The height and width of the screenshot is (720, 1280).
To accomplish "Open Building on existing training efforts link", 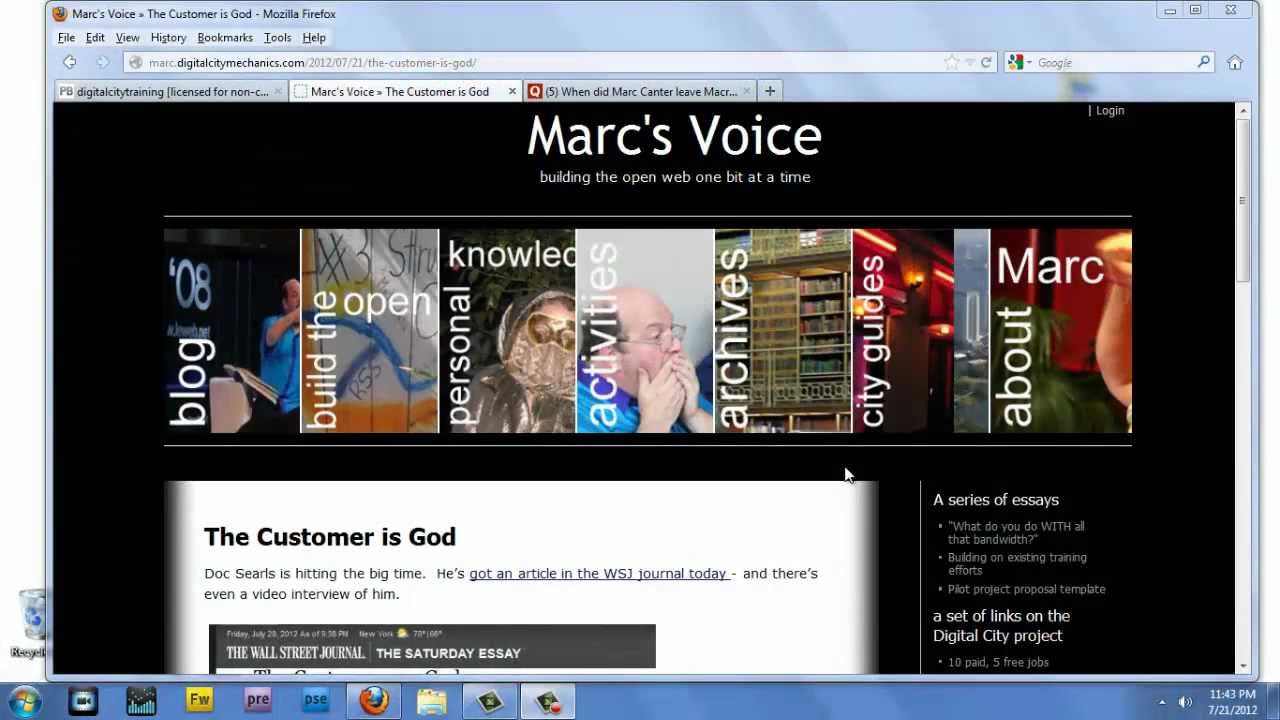I will [1017, 564].
